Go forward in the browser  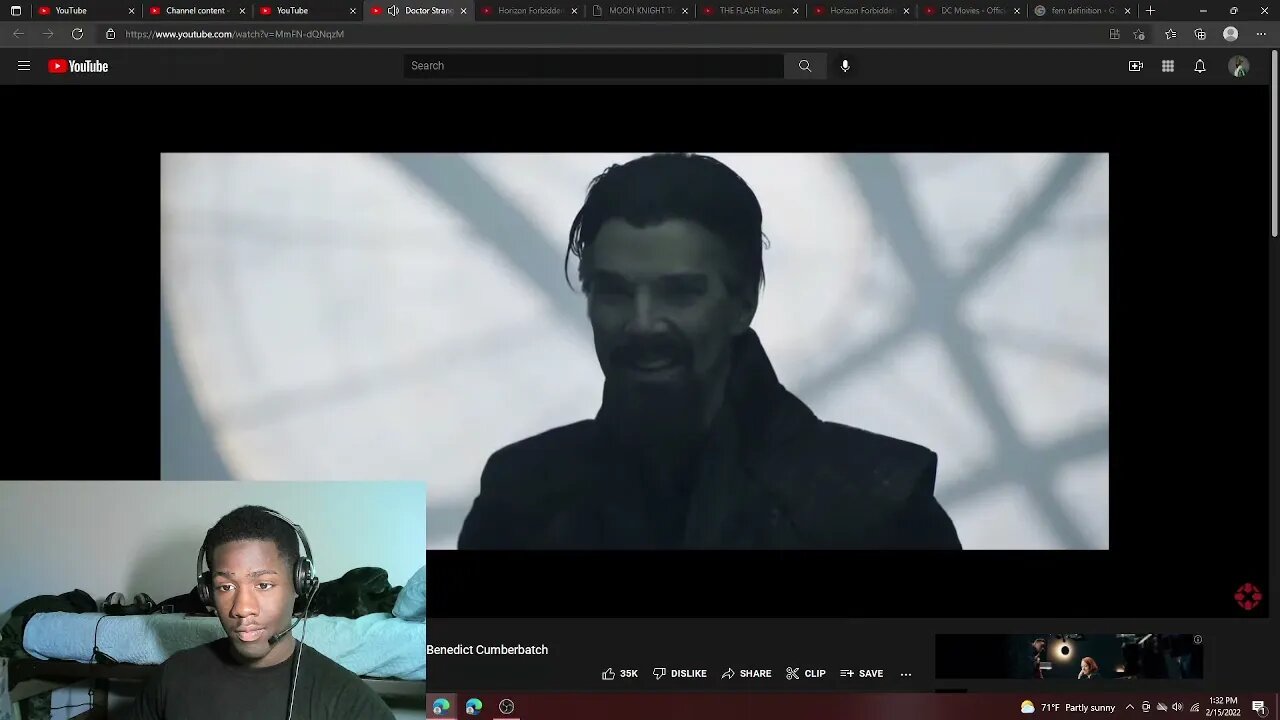pos(47,34)
